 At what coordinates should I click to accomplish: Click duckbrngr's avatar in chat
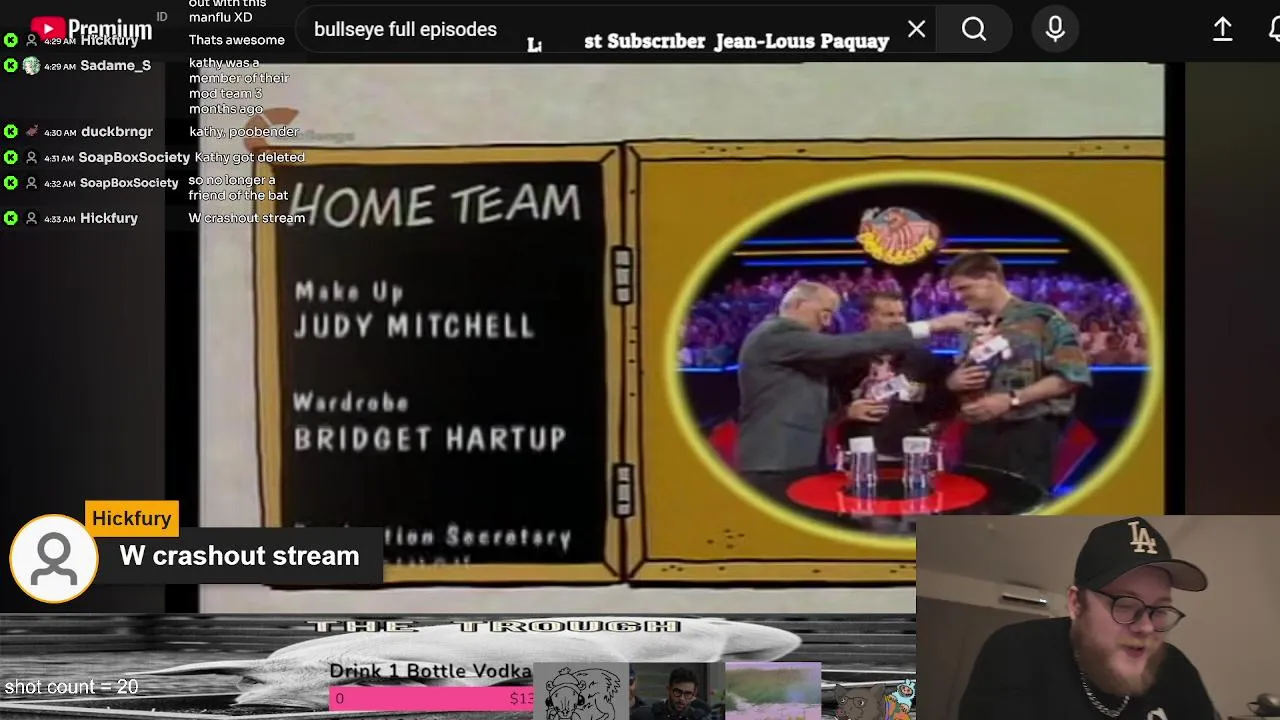point(31,132)
